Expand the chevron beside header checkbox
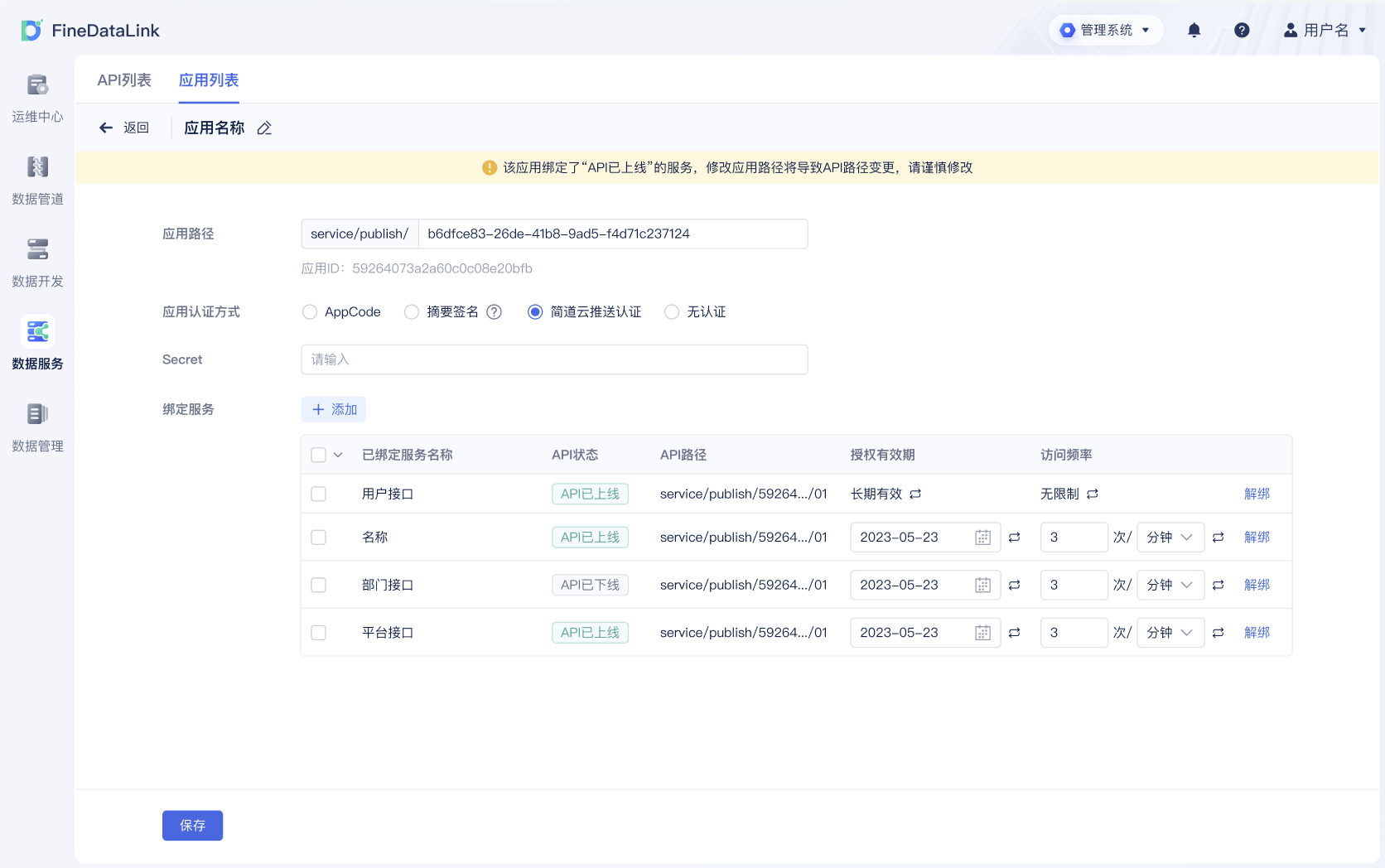Screen dimensions: 1385x868 pos(338,455)
